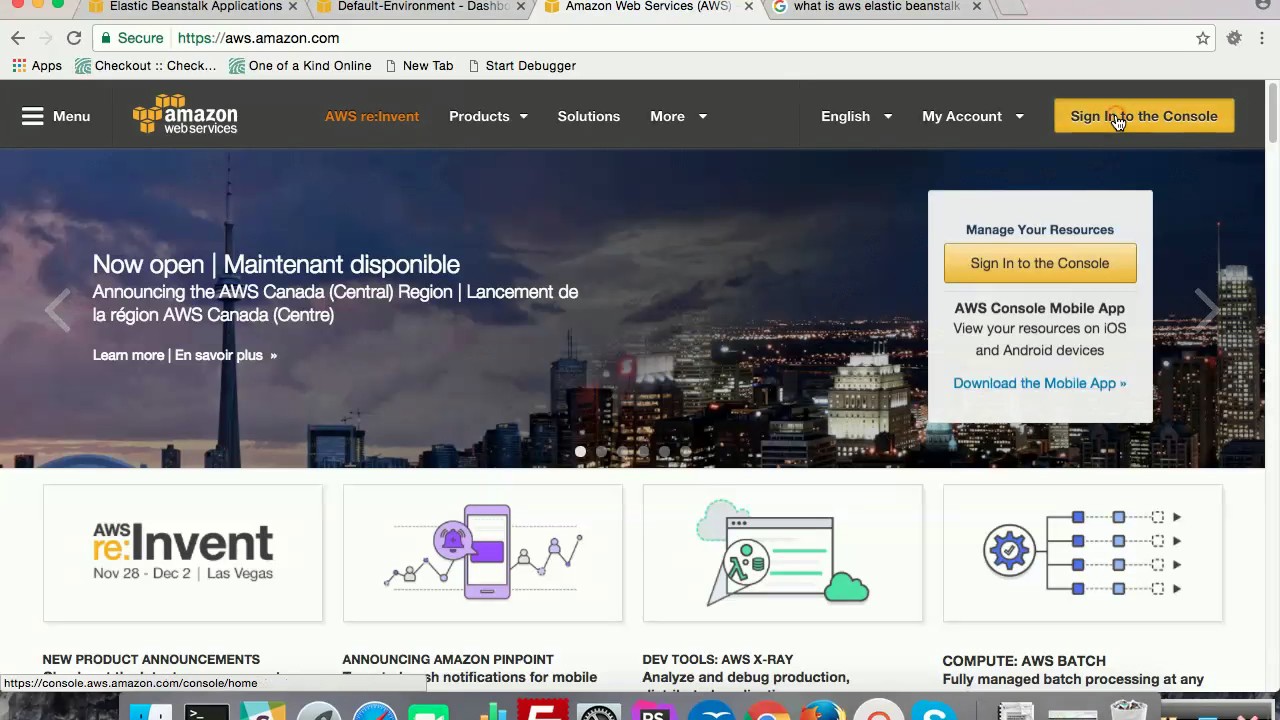Advance carousel with the right arrow
Viewport: 1280px width, 720px height.
tap(1207, 309)
